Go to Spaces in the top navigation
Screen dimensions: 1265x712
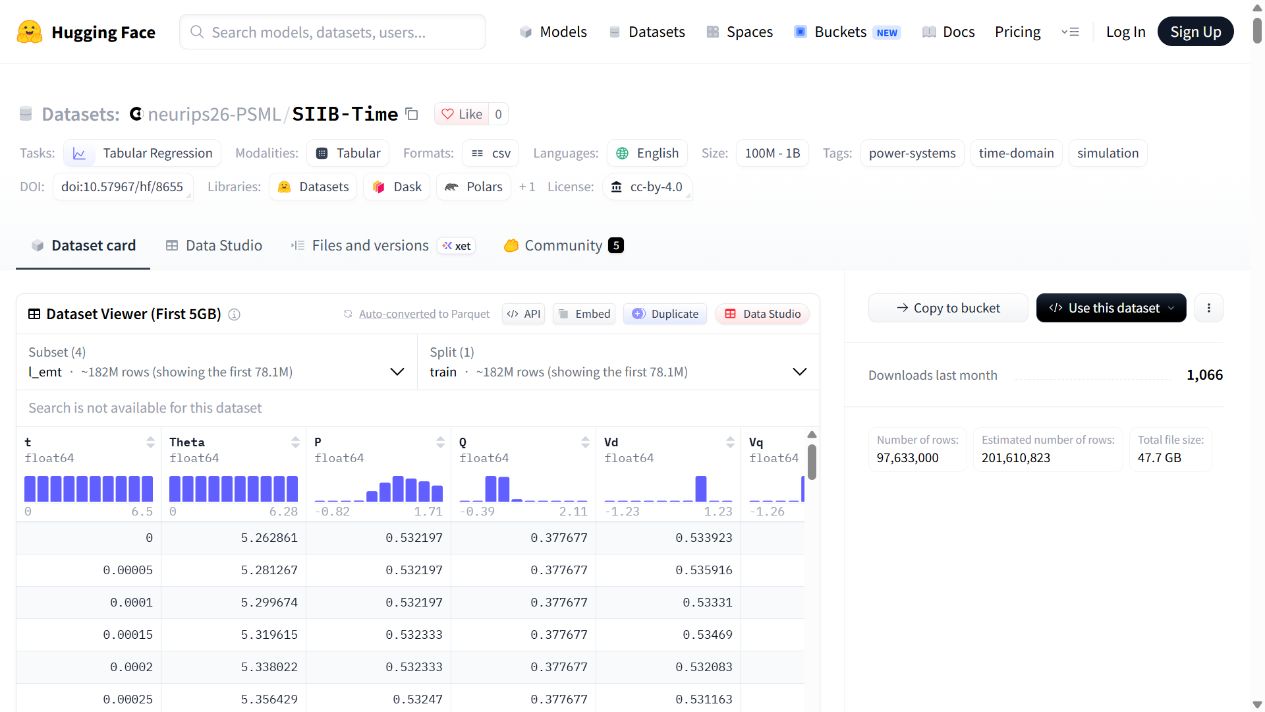click(739, 32)
